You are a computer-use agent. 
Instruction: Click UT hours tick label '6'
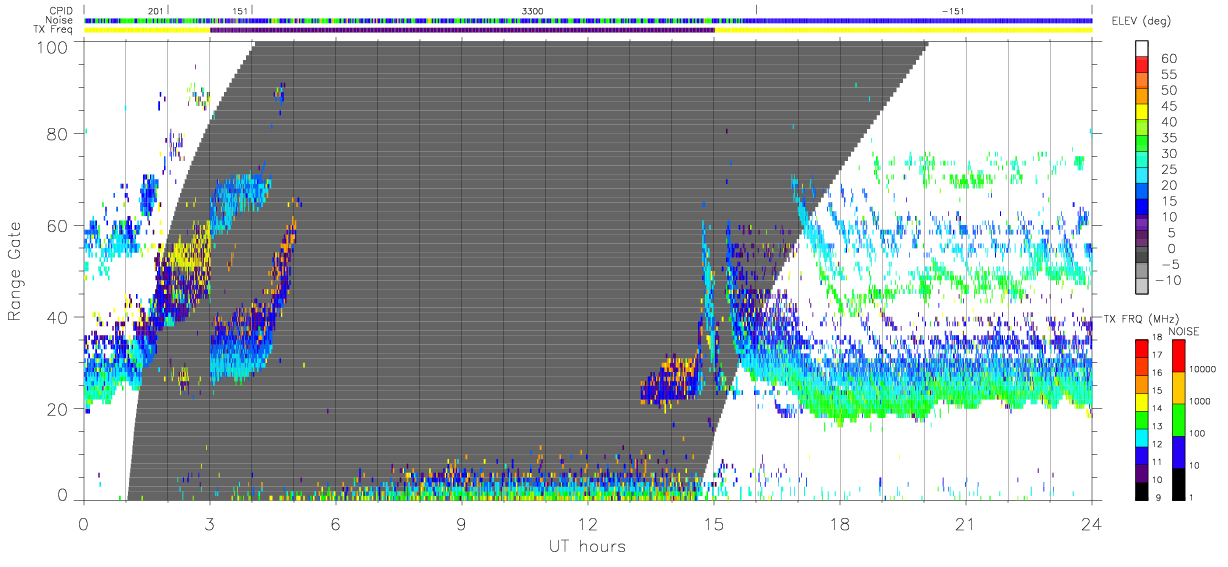[x=336, y=523]
